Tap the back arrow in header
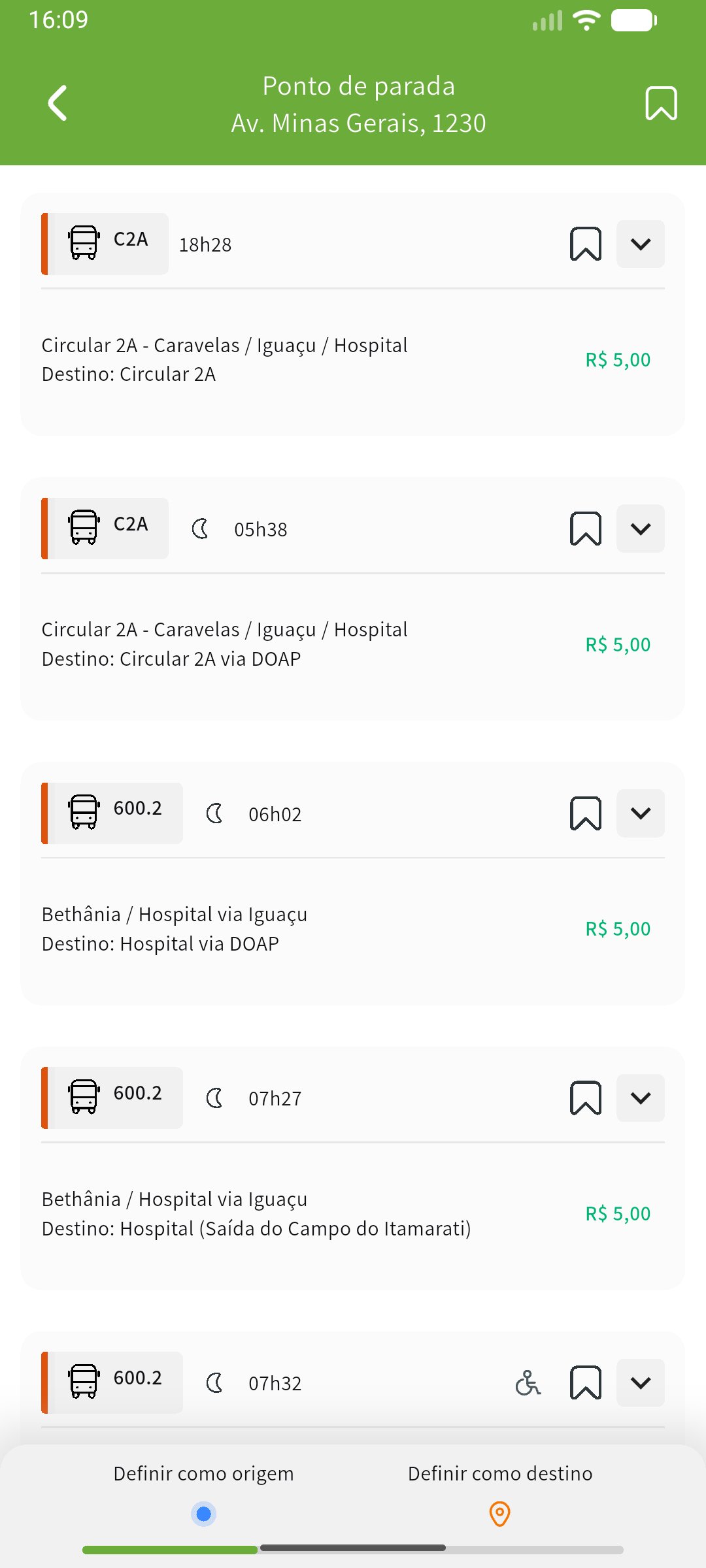The height and width of the screenshot is (1568, 706). 58,103
